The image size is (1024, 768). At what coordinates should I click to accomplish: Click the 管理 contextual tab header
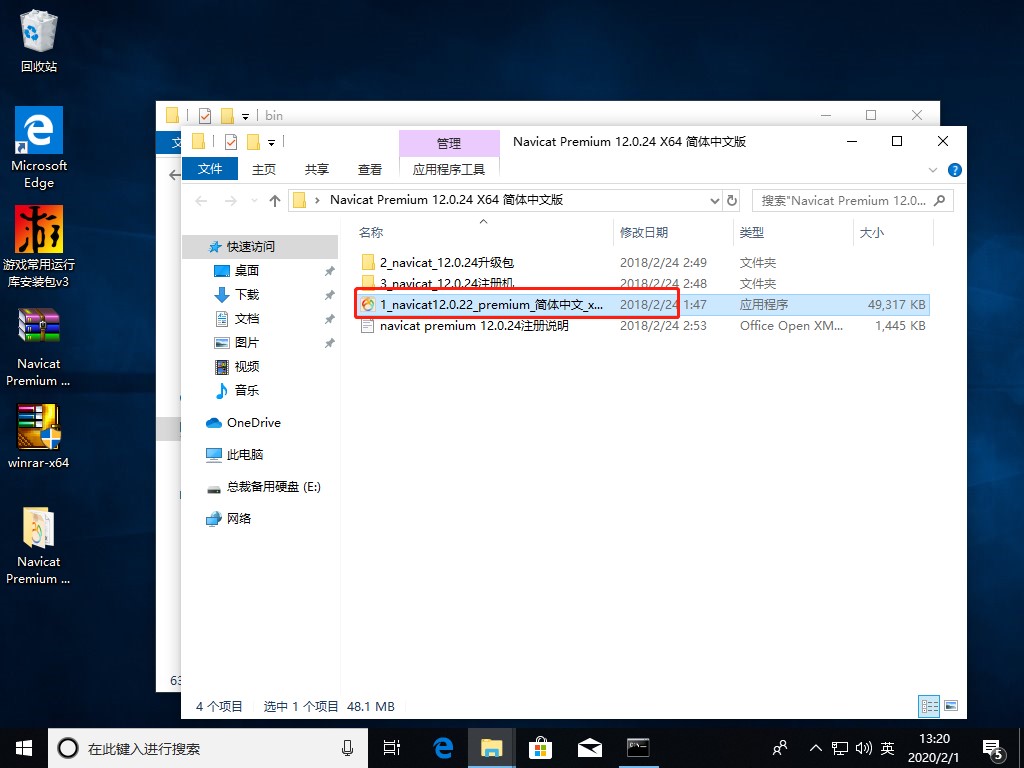click(449, 143)
